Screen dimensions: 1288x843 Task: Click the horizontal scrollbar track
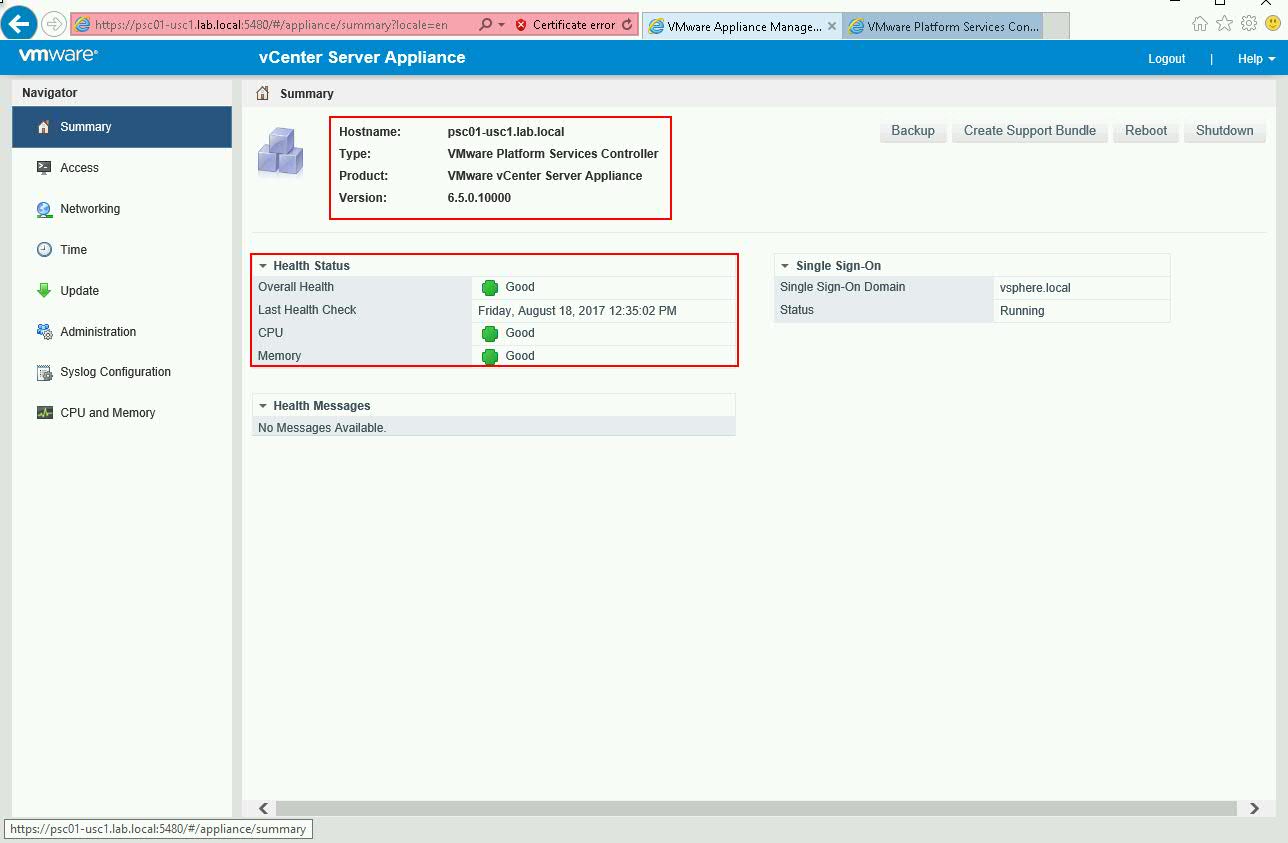click(757, 808)
